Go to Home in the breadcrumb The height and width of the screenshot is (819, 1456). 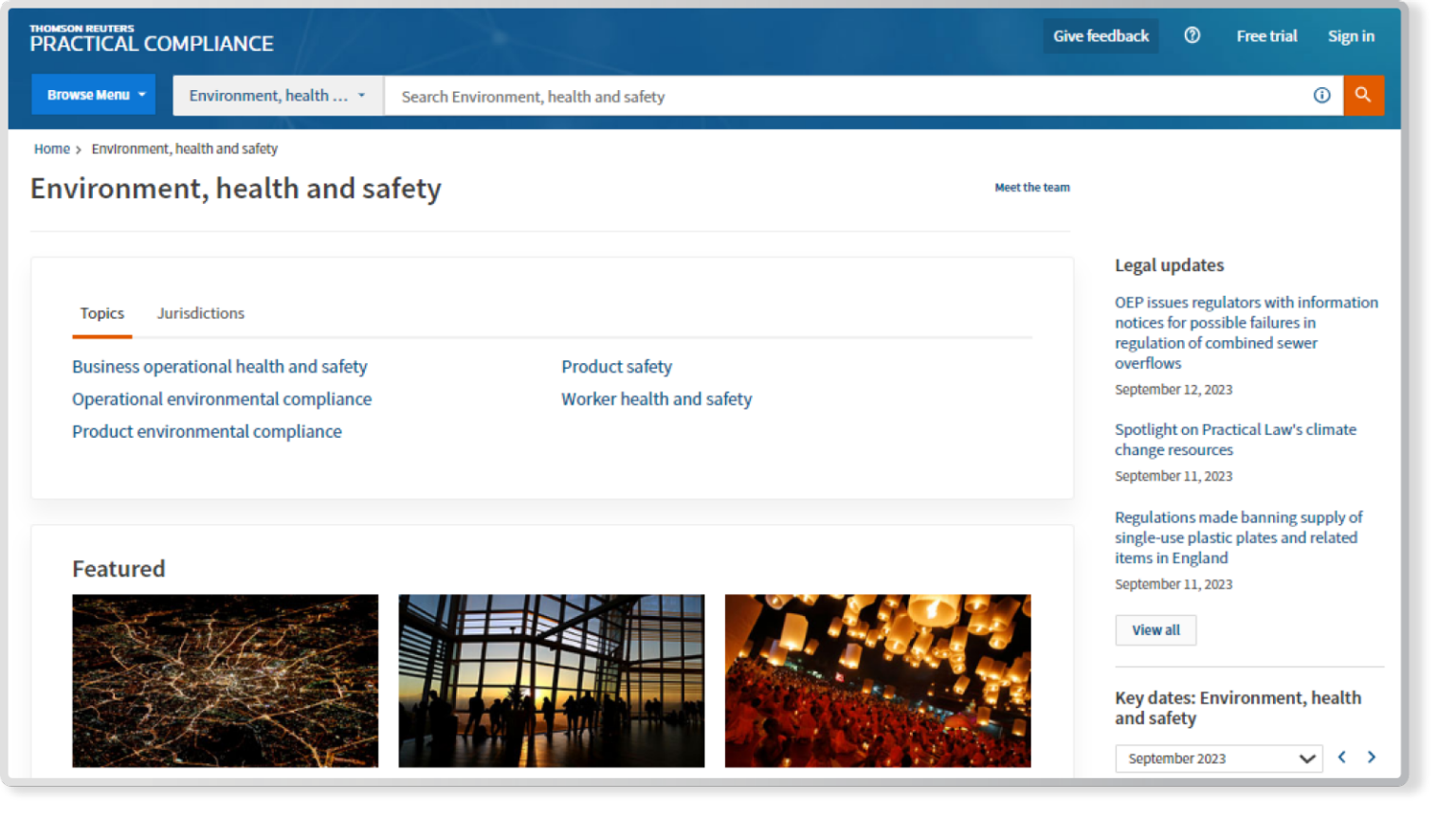click(52, 149)
